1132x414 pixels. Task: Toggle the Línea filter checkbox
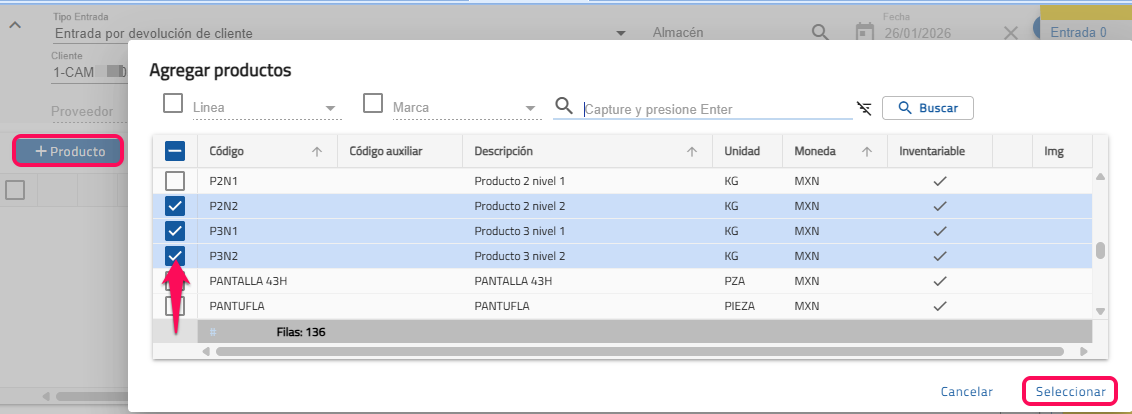point(173,104)
